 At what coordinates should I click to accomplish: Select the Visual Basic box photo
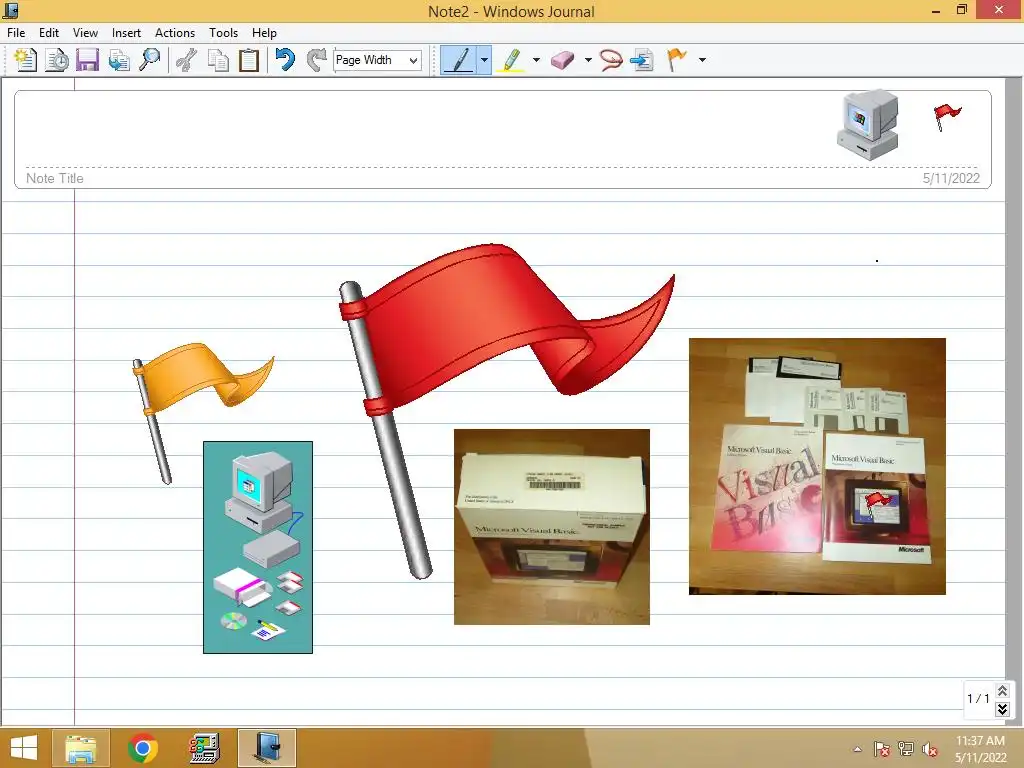pyautogui.click(x=552, y=527)
